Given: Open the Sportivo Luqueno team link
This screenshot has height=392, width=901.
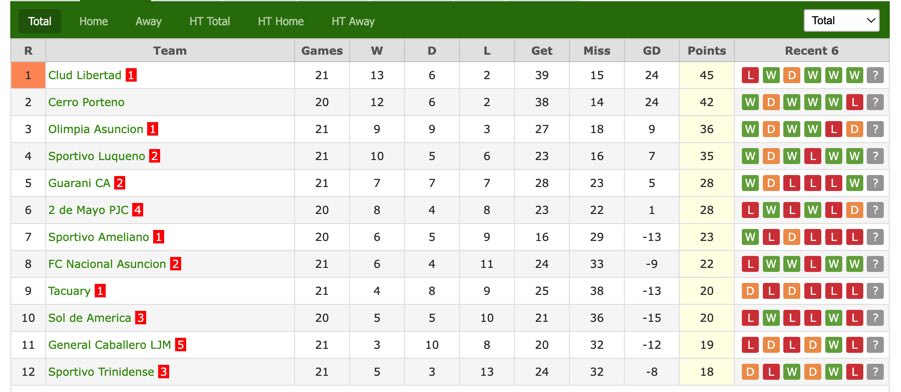Looking at the screenshot, I should [x=97, y=156].
